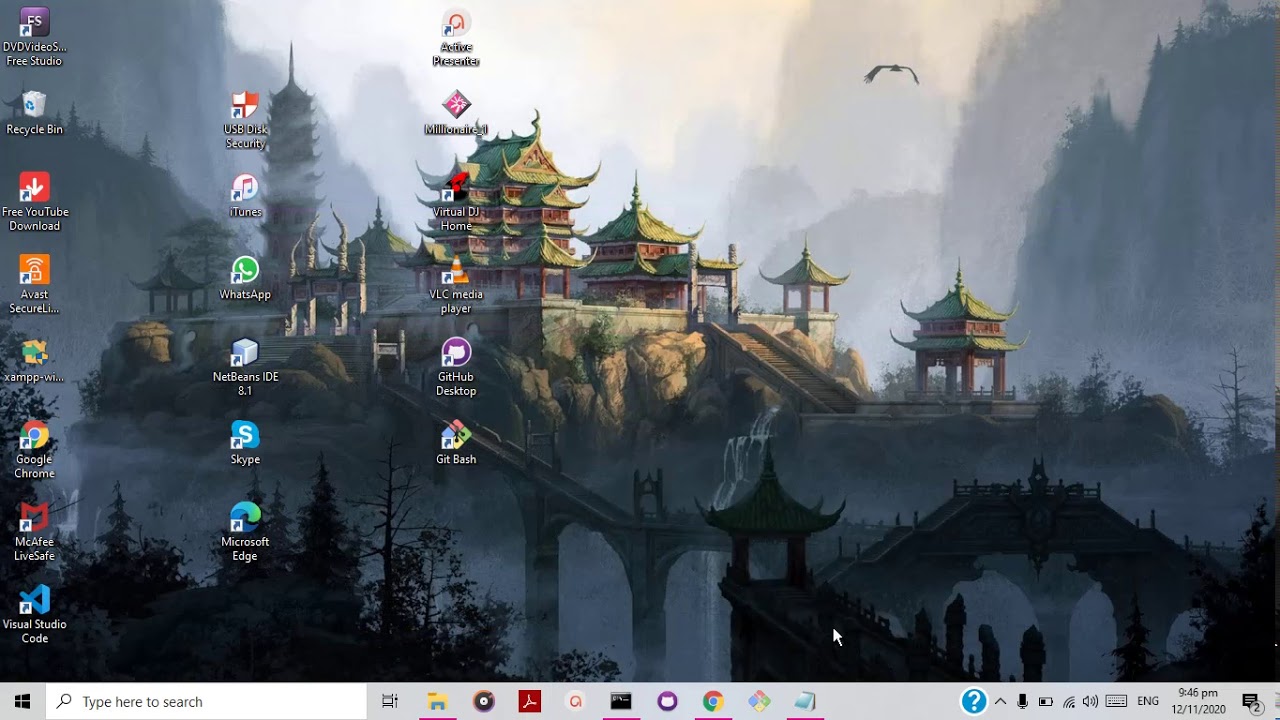Open Adobe Acrobat Reader from taskbar
Screen dimensions: 1280x720
point(530,701)
